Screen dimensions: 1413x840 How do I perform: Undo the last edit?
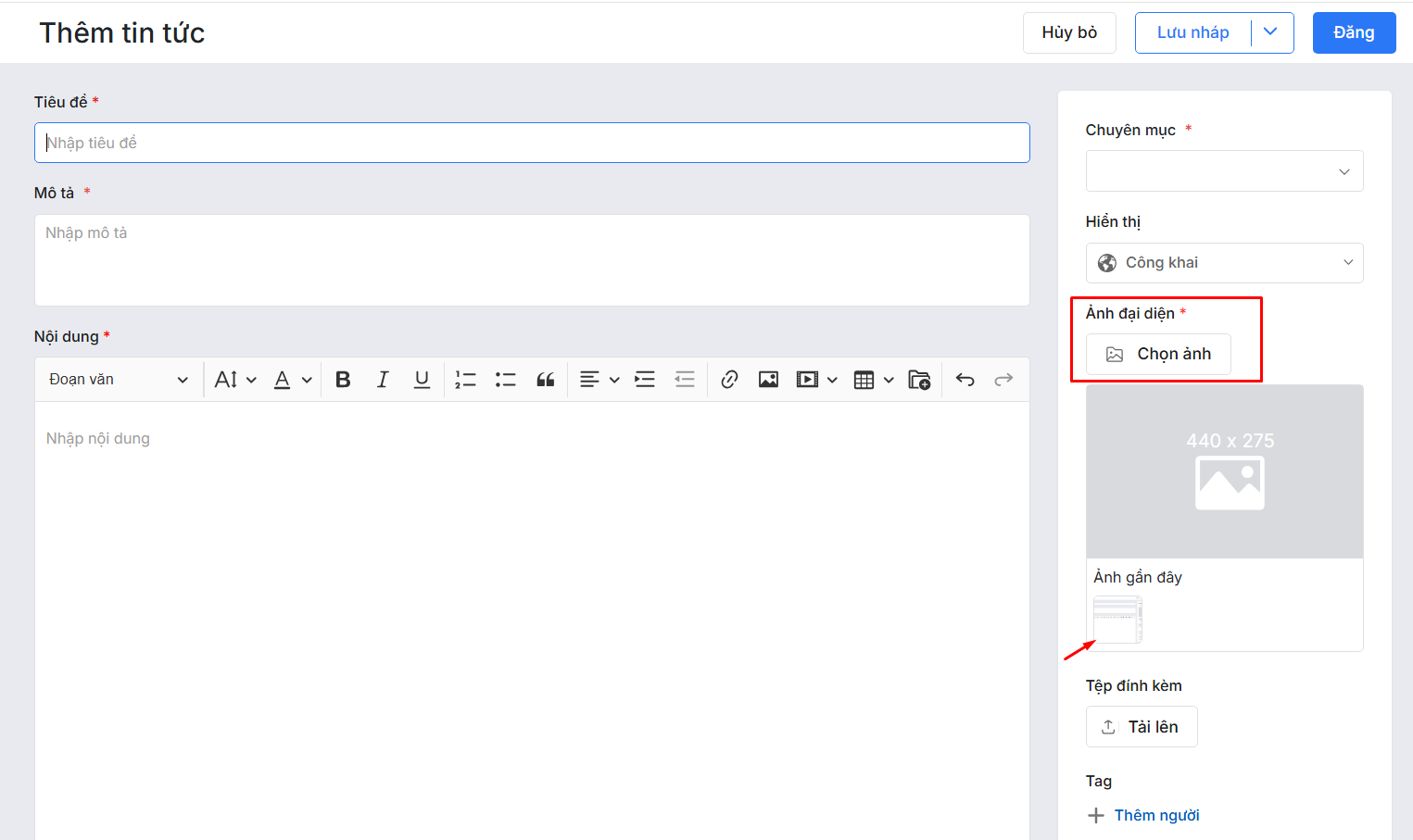coord(965,380)
